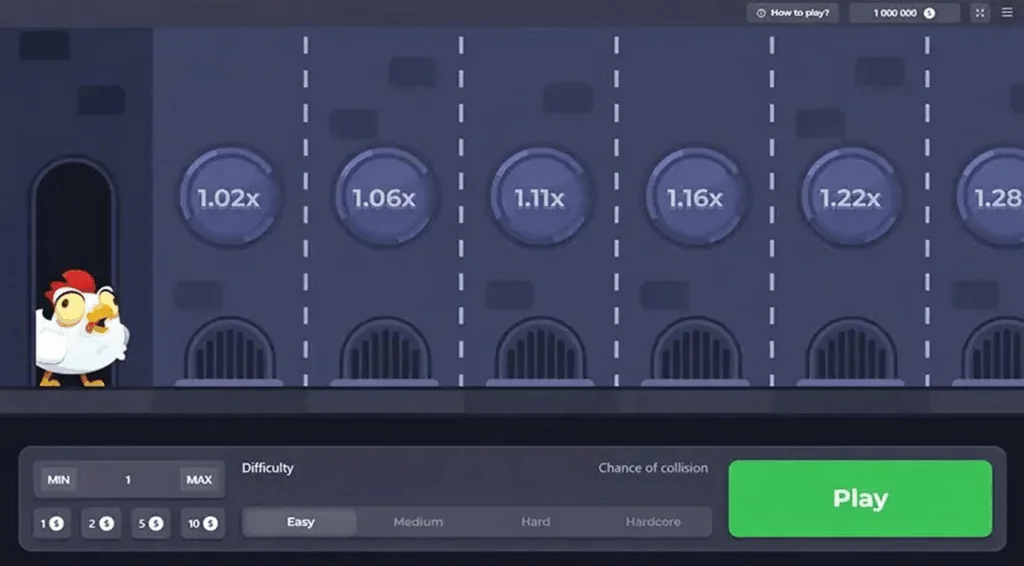Choose the 5 coin bet preset
The height and width of the screenshot is (566, 1024).
pyautogui.click(x=151, y=524)
